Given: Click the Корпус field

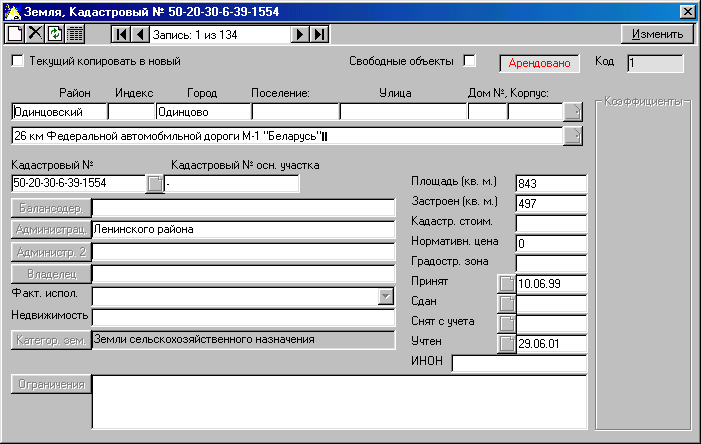Looking at the screenshot, I should (535, 112).
